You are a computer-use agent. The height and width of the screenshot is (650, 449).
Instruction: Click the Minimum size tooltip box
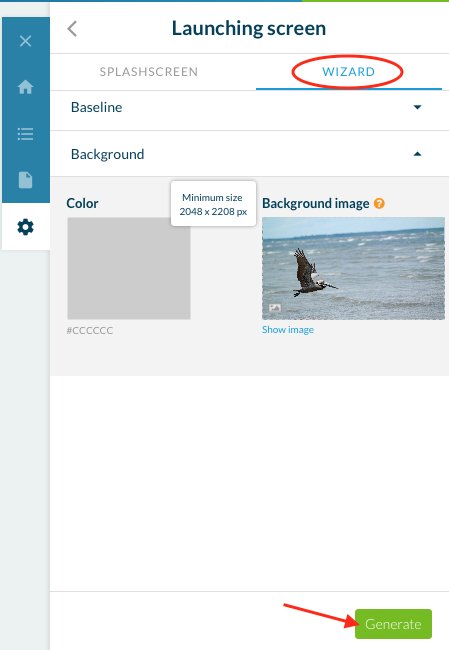(213, 204)
